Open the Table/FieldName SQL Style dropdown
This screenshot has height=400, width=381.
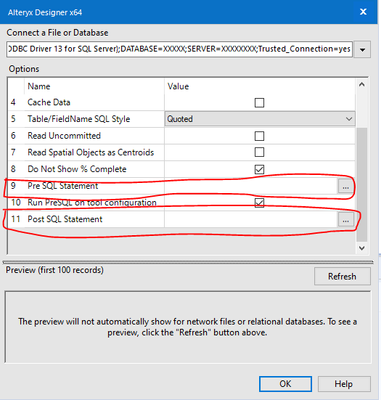[260, 119]
